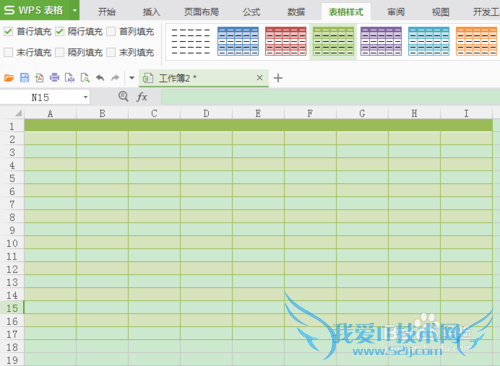Apply the purple table style

coord(381,41)
